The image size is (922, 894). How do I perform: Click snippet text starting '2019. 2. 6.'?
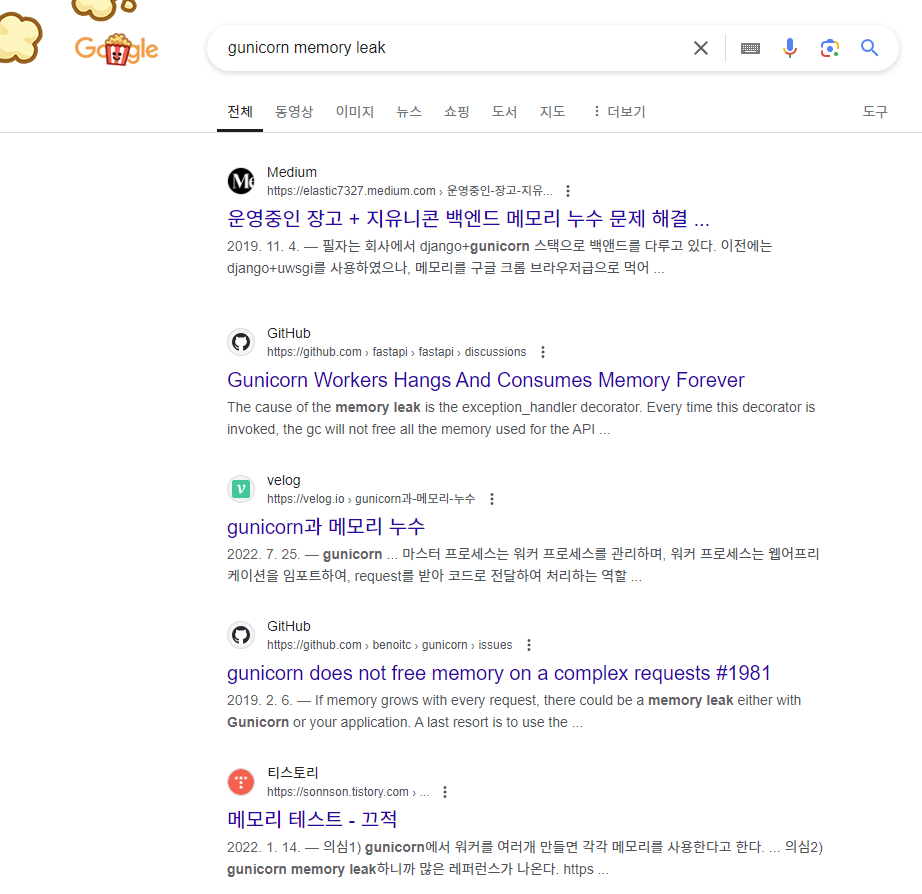click(514, 711)
